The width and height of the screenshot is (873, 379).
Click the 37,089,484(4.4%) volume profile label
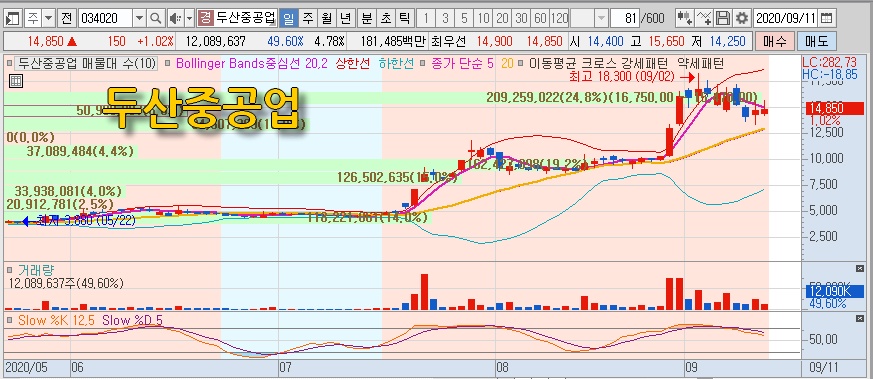pos(81,151)
